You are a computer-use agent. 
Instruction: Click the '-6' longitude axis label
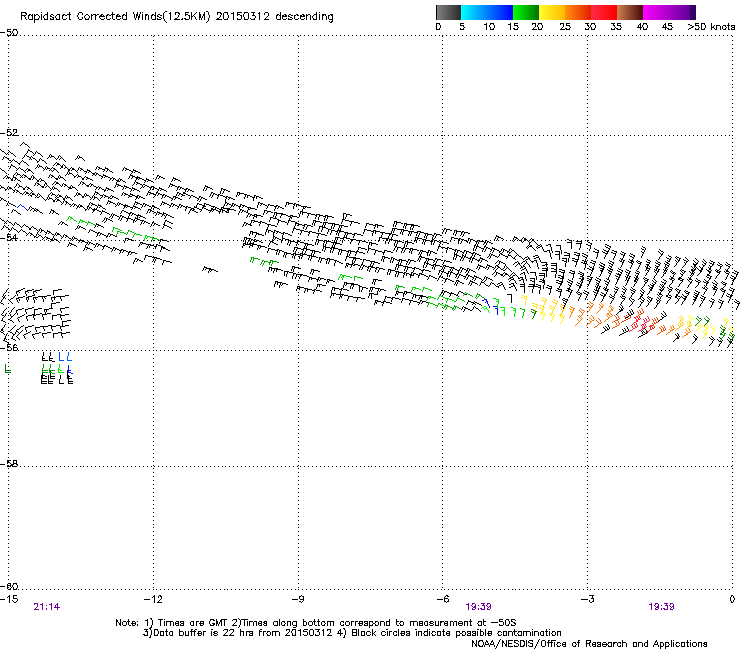(x=442, y=599)
